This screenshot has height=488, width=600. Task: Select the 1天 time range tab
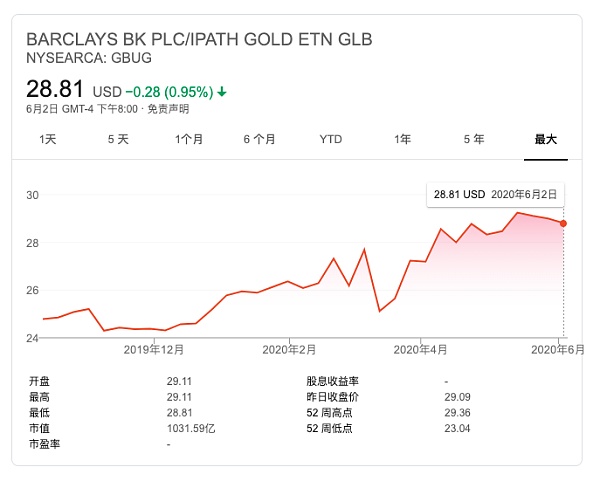(47, 139)
